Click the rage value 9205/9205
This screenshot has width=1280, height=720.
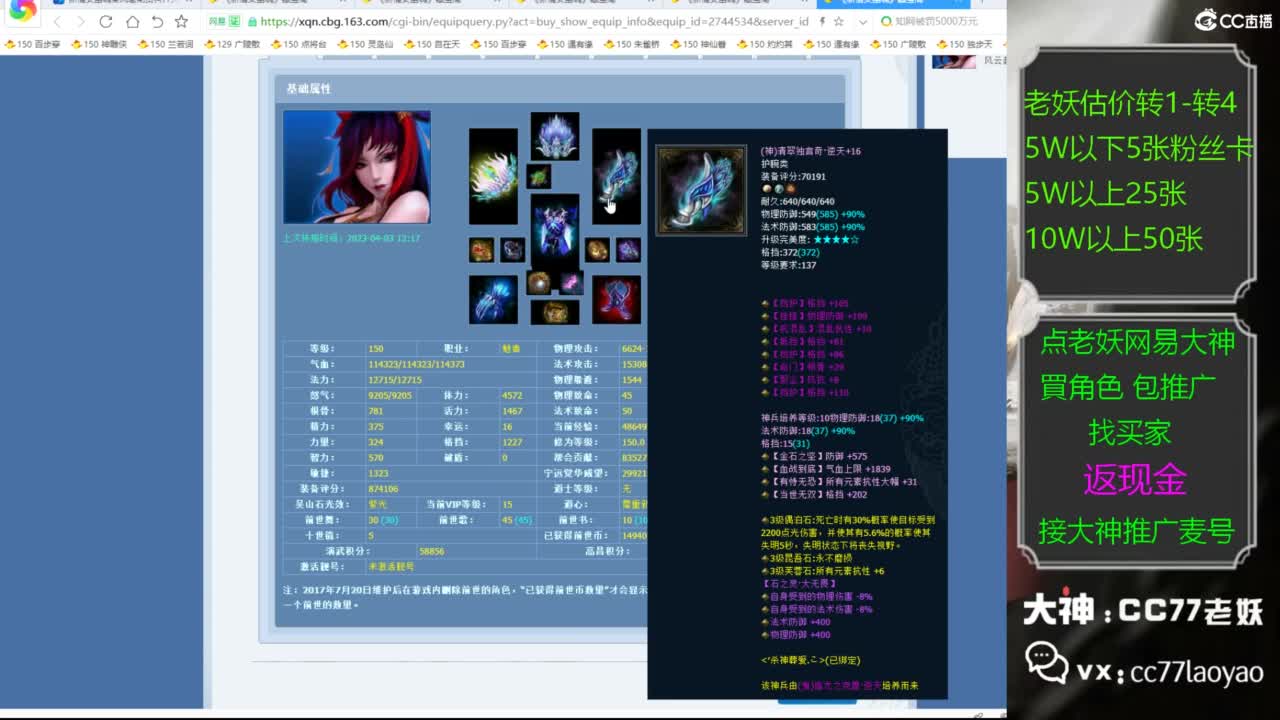pyautogui.click(x=391, y=396)
